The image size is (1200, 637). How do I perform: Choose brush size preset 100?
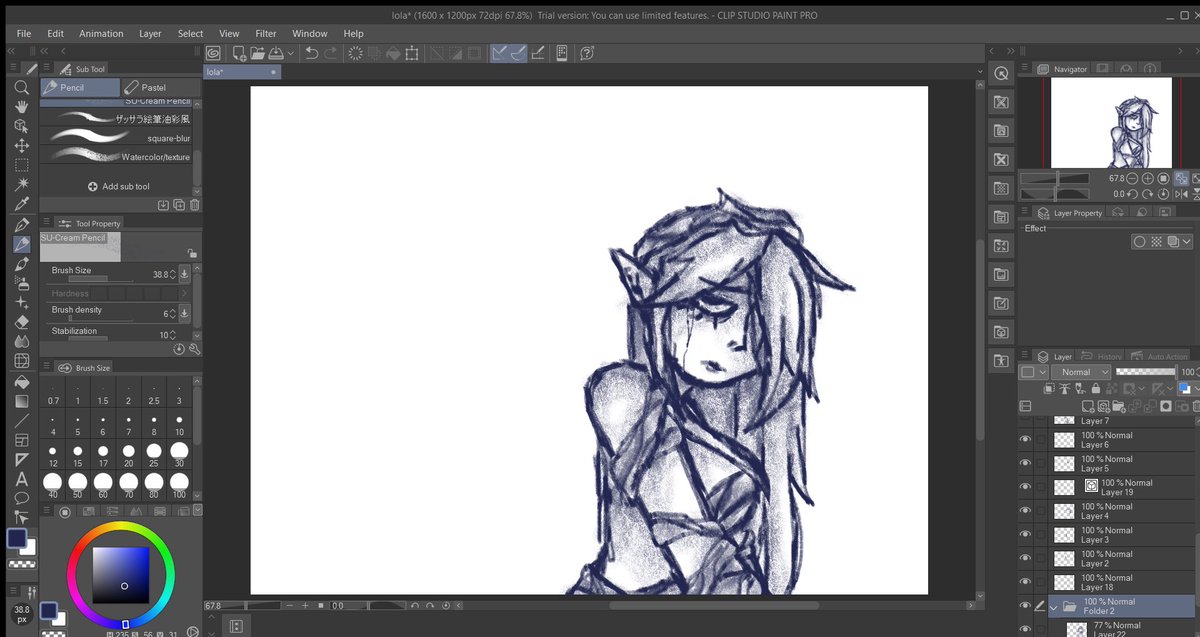(179, 487)
